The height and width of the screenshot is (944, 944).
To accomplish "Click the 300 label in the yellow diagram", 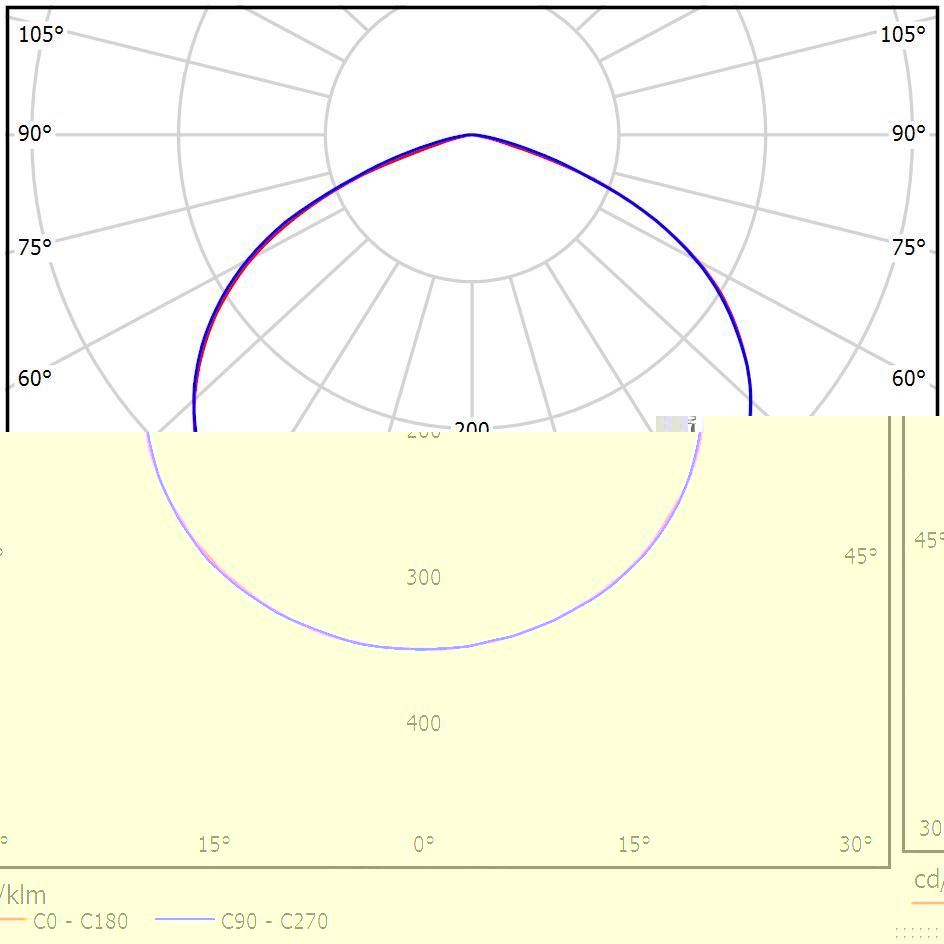I will [423, 577].
